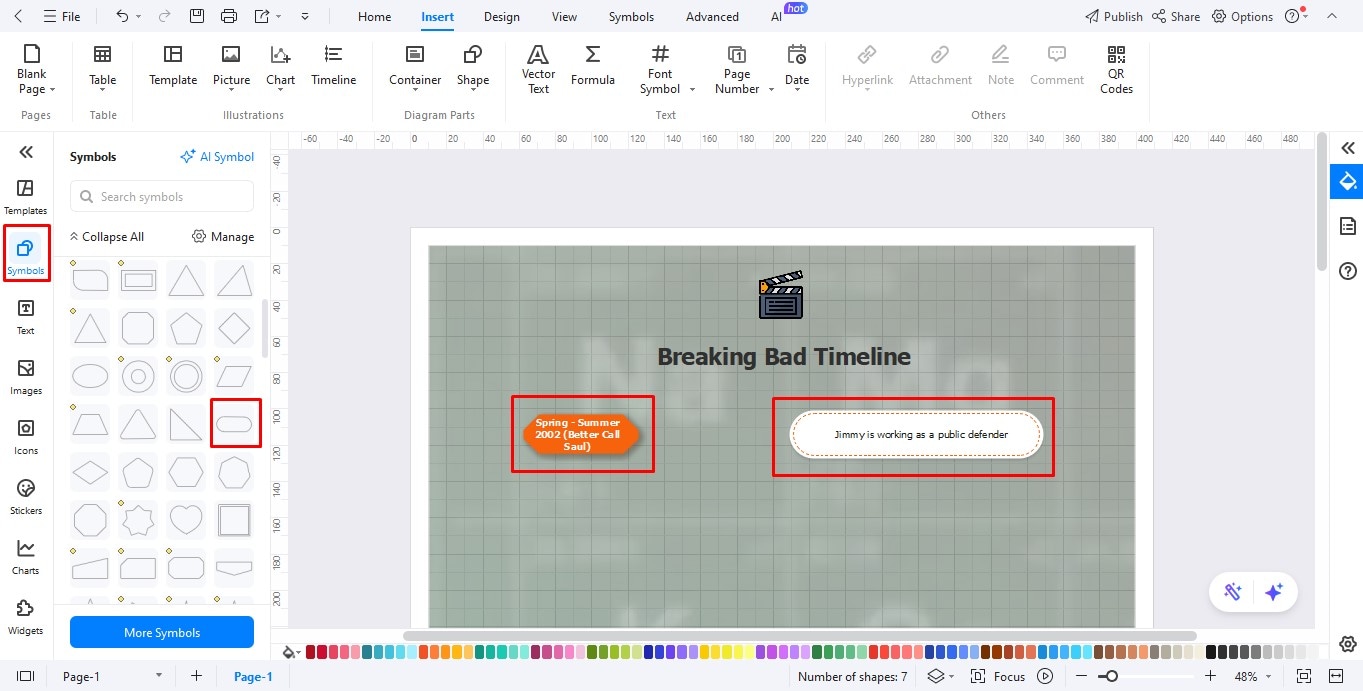Open the Templates sidebar panel
Screen dimensions: 1363x691
coord(26,197)
